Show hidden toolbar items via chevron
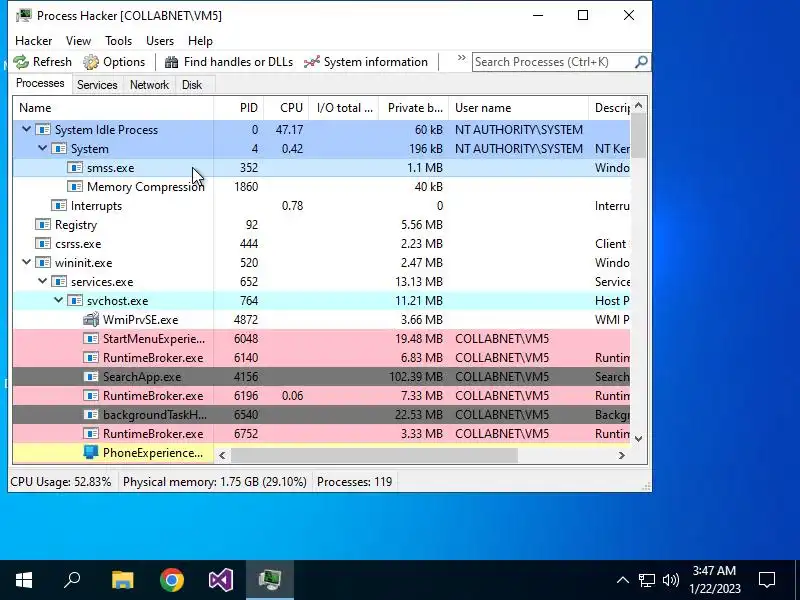Image resolution: width=800 pixels, height=600 pixels. coord(461,58)
